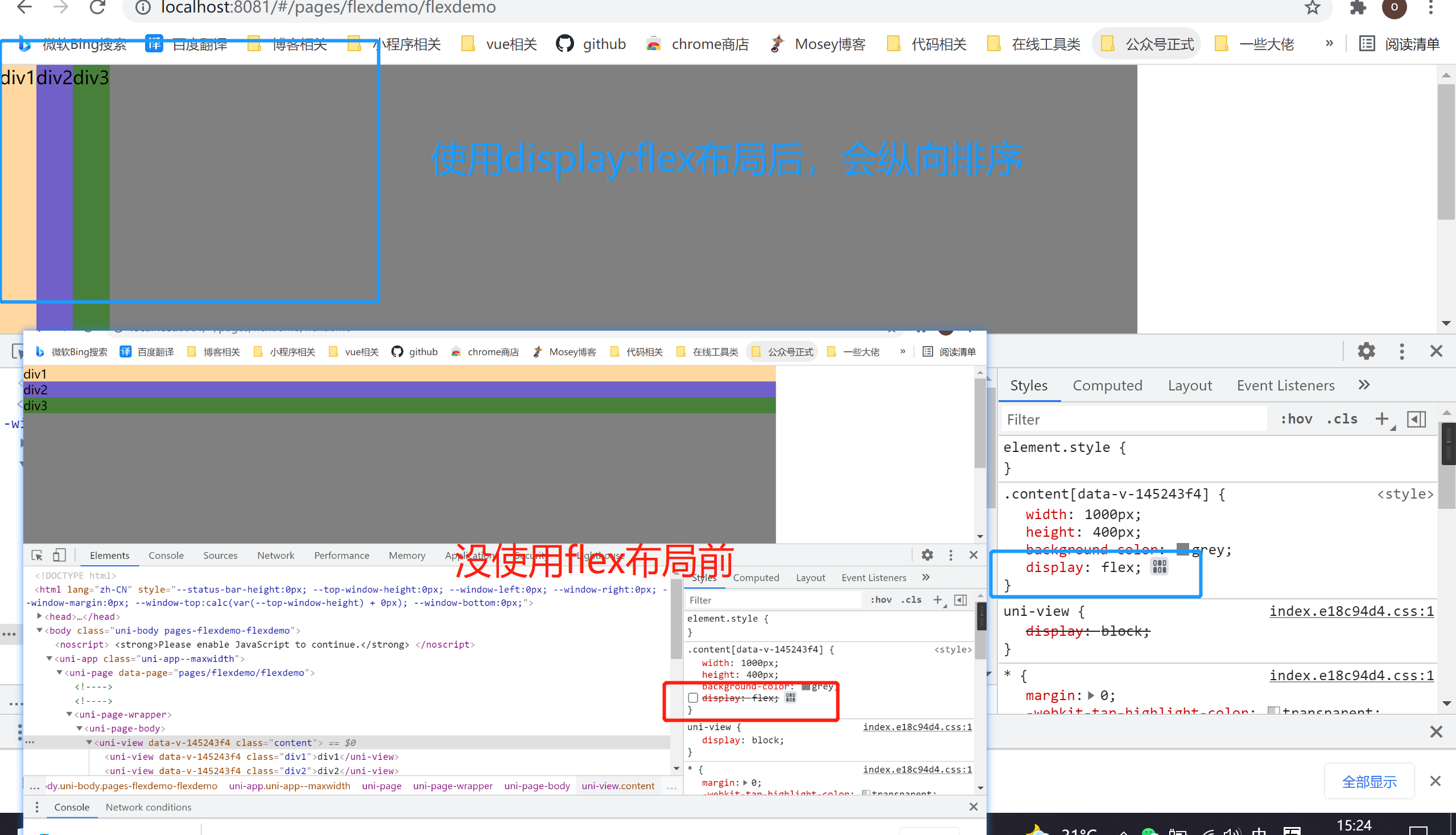The image size is (1456, 835).
Task: Click the browser reload page icon
Action: pos(97,7)
